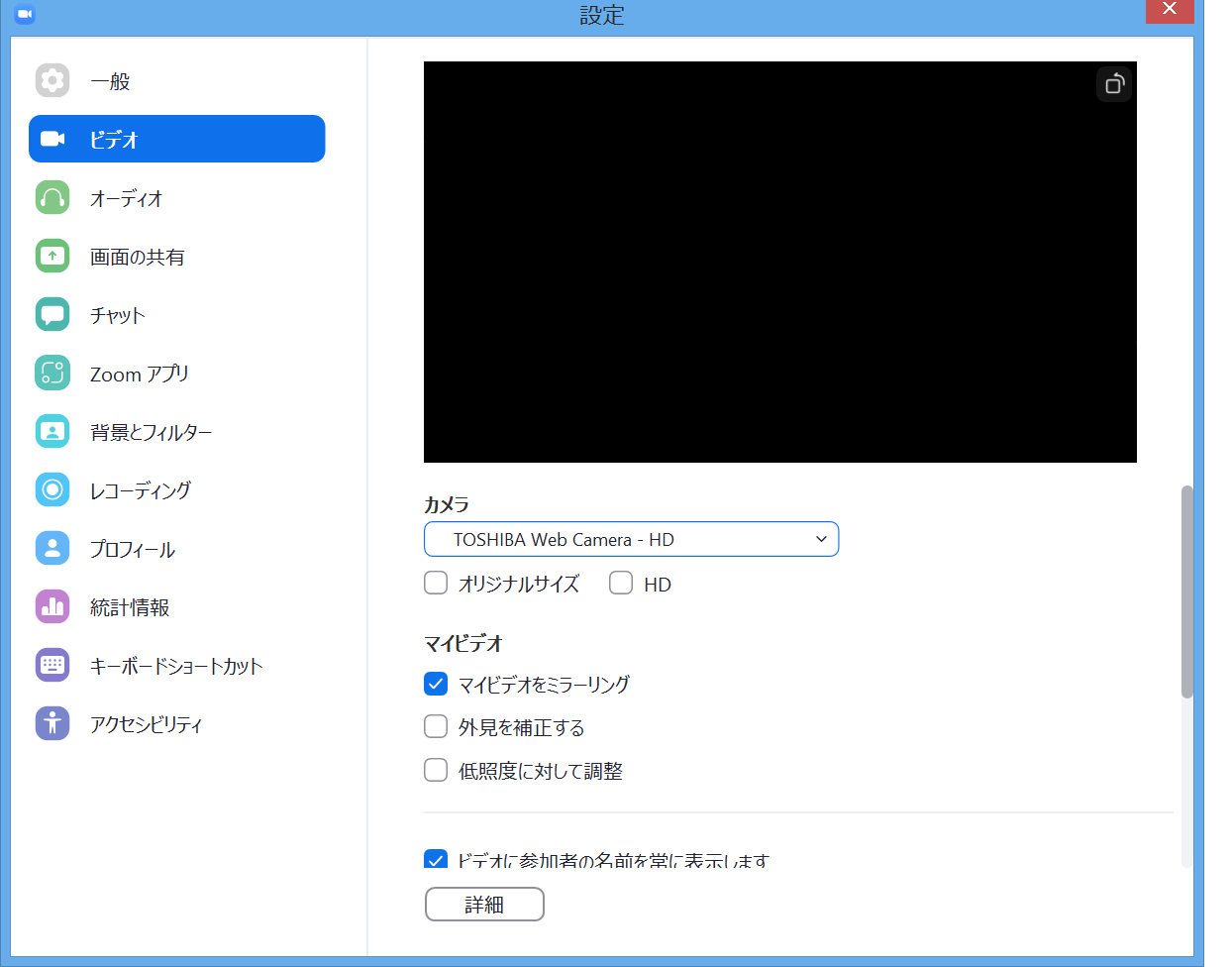Click the 詳細 button
This screenshot has width=1232, height=967.
(x=484, y=904)
